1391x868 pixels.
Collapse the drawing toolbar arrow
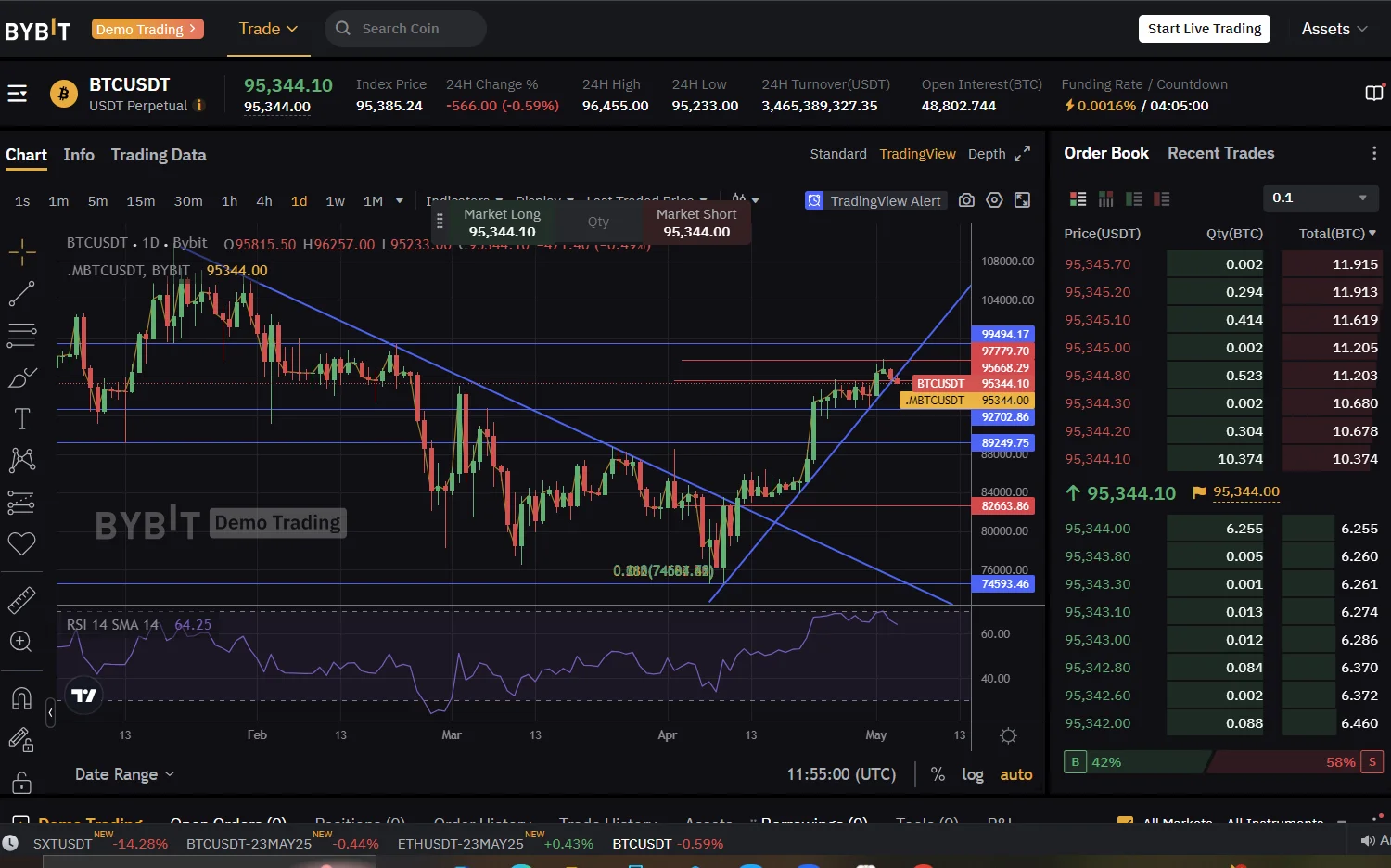coord(50,712)
